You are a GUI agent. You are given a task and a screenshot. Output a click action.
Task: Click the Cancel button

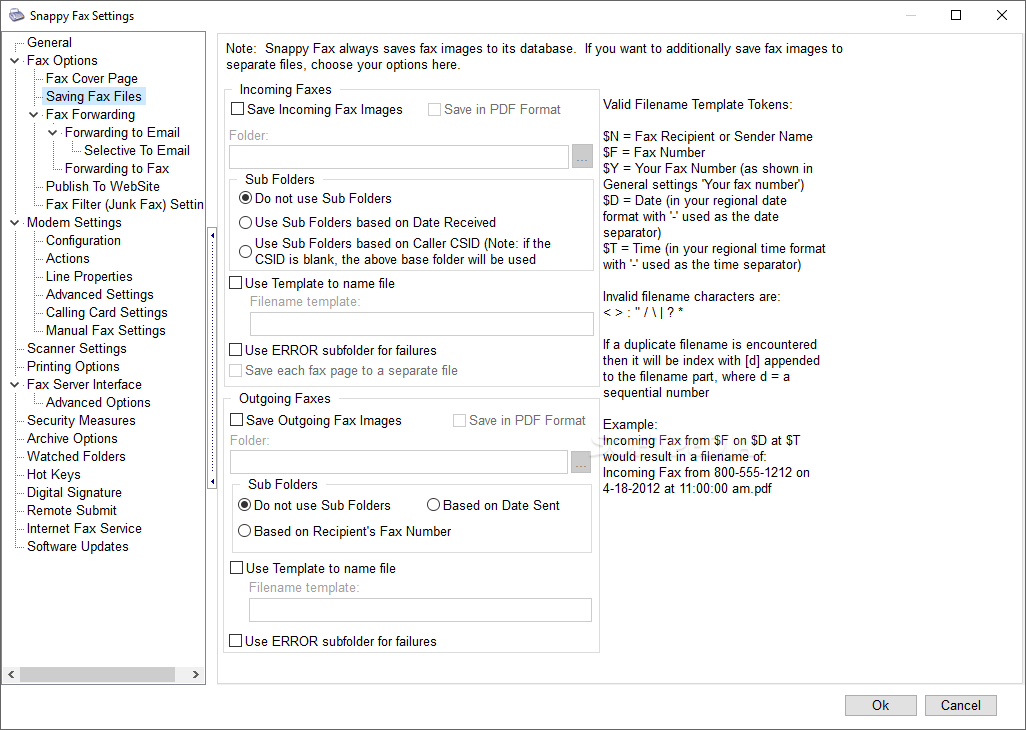961,705
